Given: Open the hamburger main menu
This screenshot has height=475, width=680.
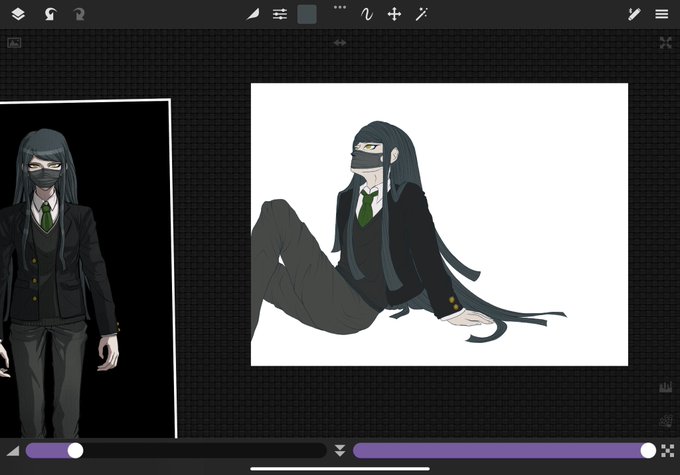Looking at the screenshot, I should (x=661, y=14).
